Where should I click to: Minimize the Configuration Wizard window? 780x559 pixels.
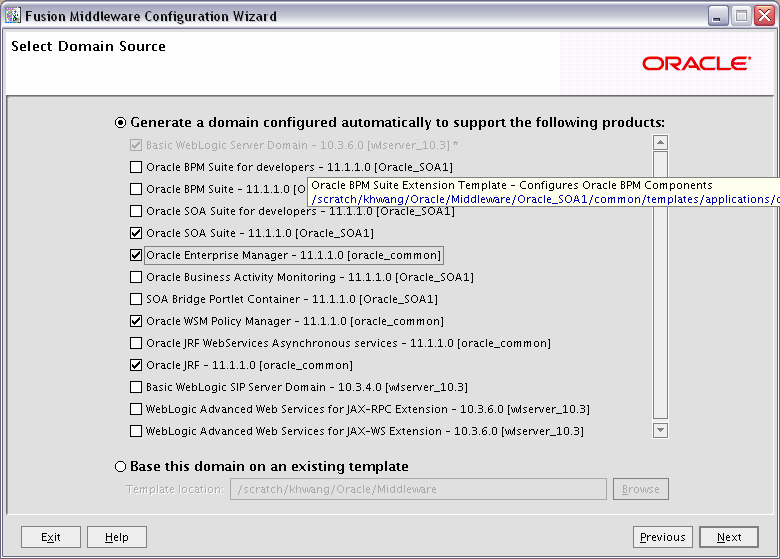(x=717, y=16)
